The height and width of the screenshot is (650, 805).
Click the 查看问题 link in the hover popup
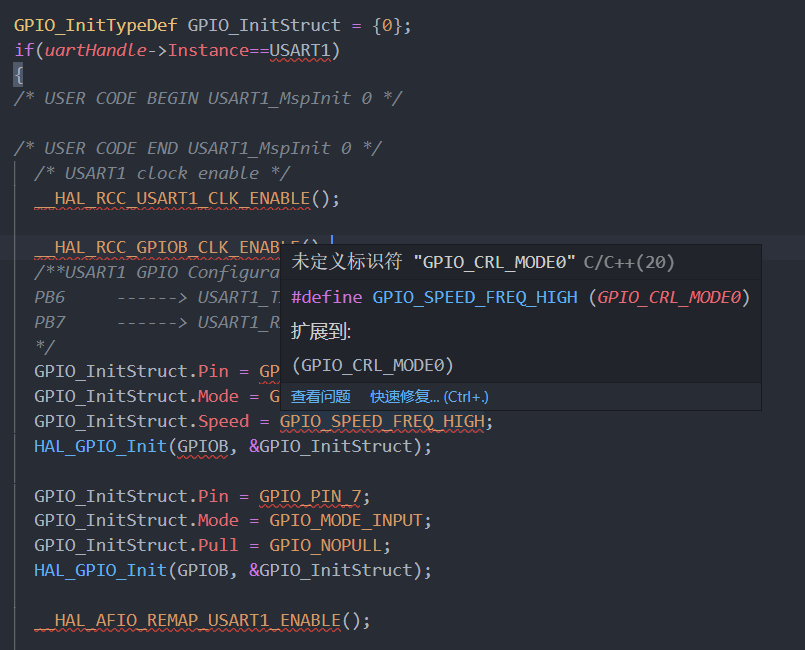(x=320, y=396)
